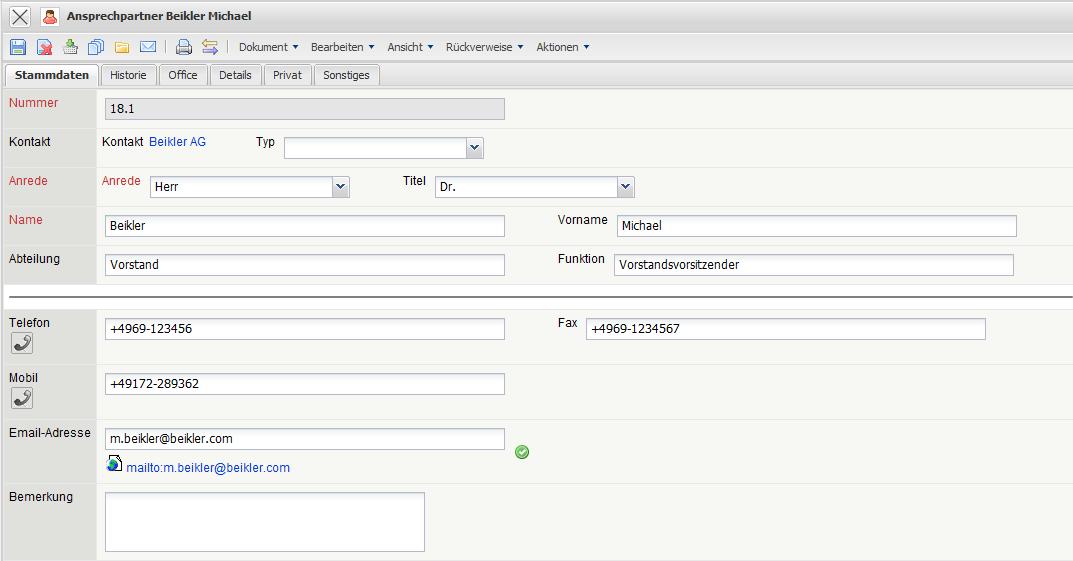This screenshot has width=1073, height=561.
Task: Click the mailto:m.beikler@beikler.com link
Action: click(208, 467)
